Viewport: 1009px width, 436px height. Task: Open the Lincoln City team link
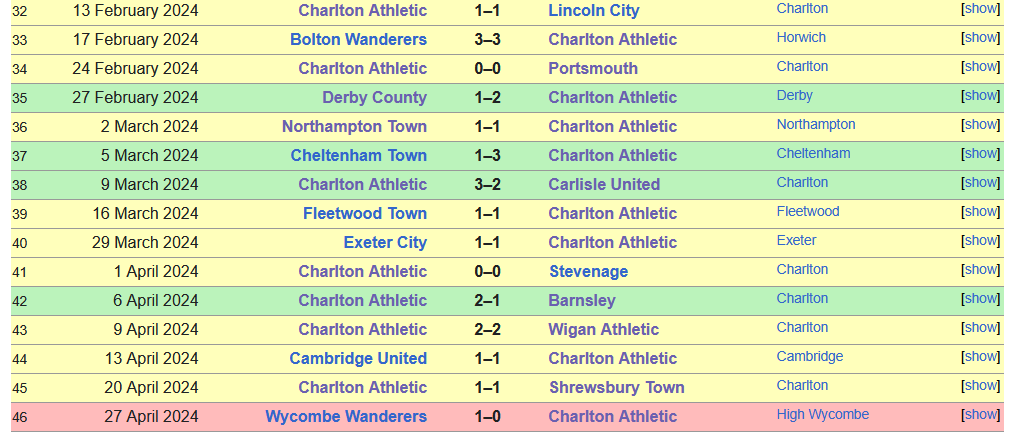(594, 10)
